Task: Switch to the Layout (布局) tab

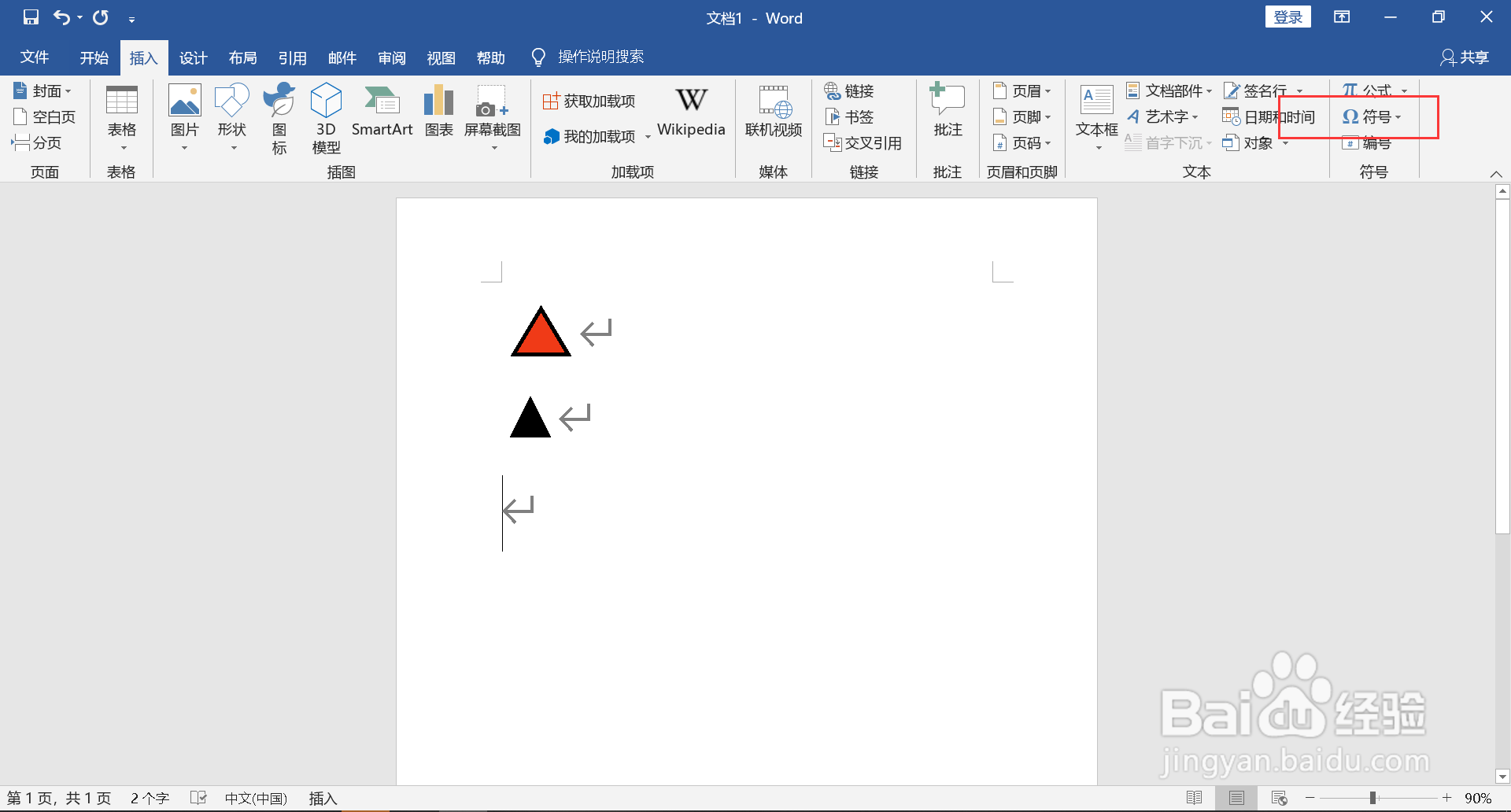Action: point(242,57)
